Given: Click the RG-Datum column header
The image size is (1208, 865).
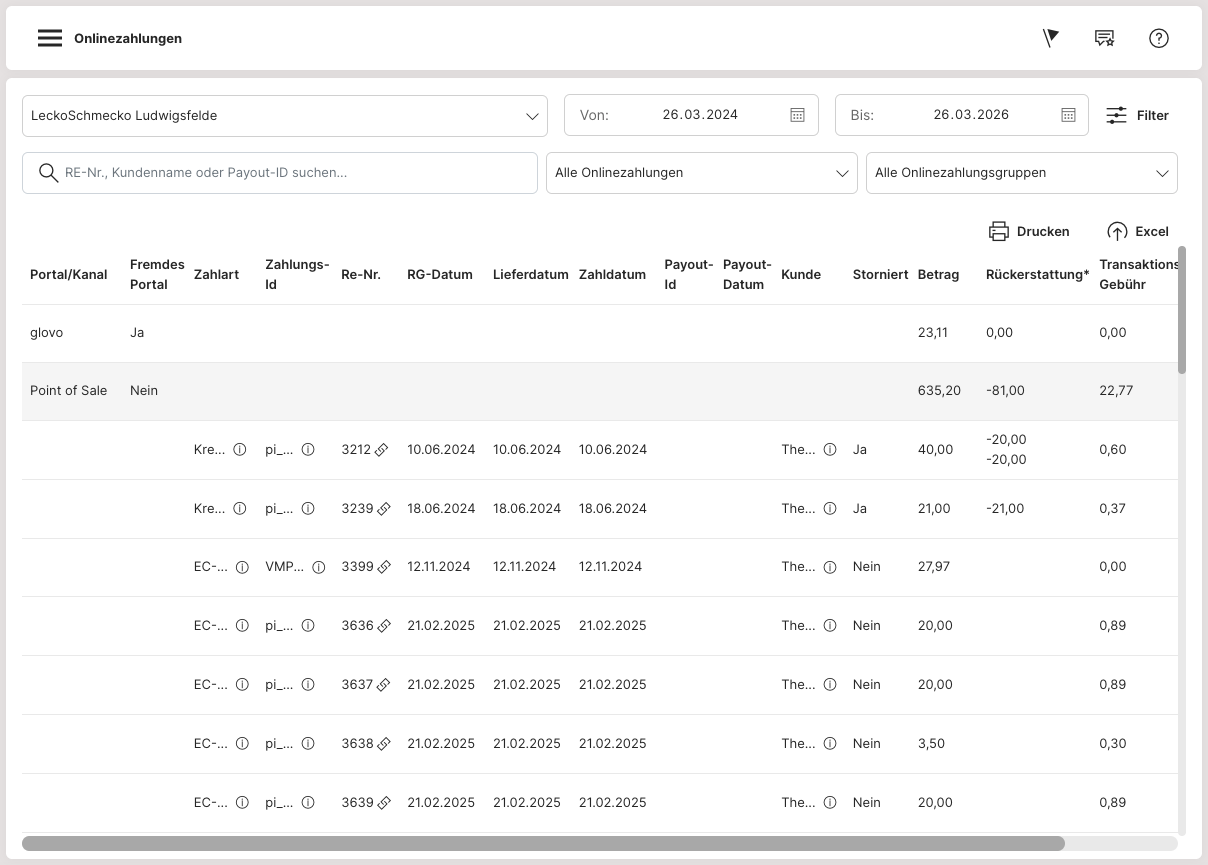Looking at the screenshot, I should coord(439,275).
